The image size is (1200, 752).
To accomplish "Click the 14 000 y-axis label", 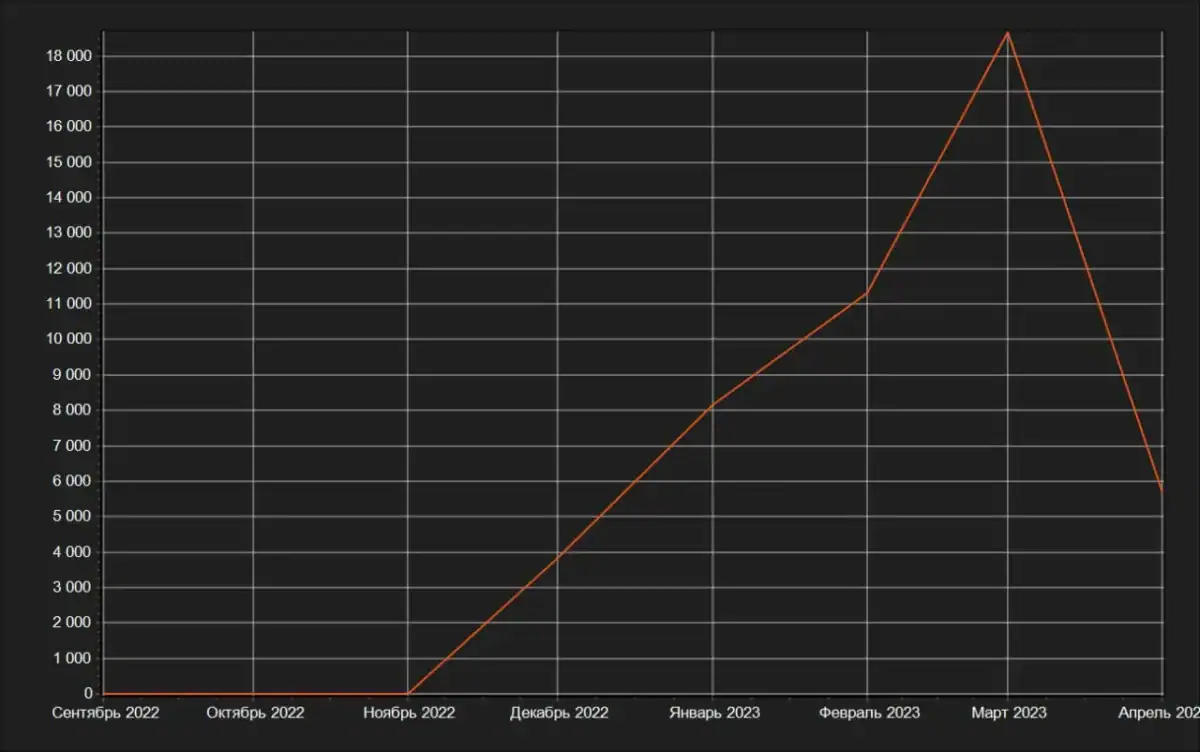I will 69,198.
